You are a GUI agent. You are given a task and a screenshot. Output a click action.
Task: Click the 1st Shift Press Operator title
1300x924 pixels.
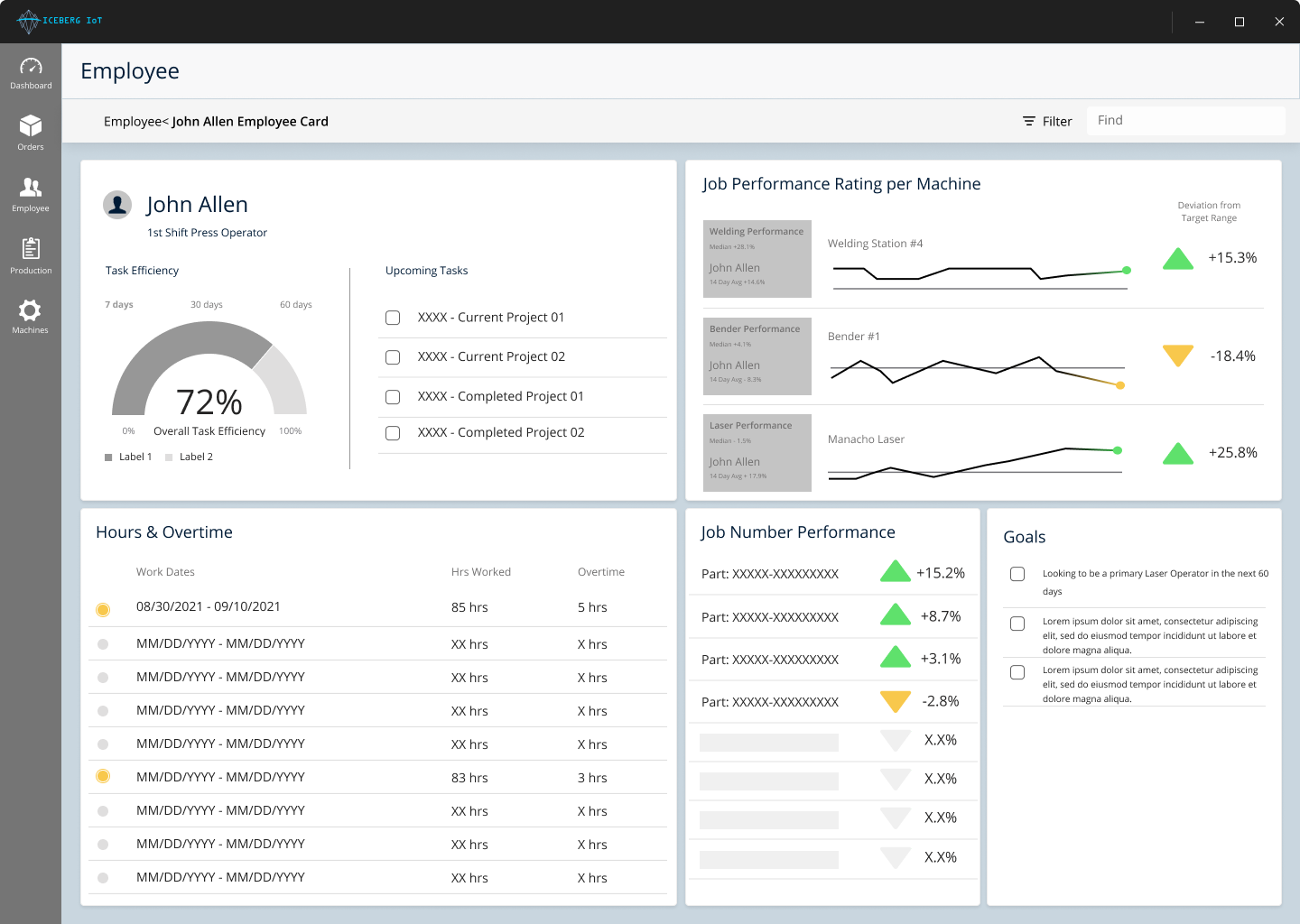tap(208, 233)
